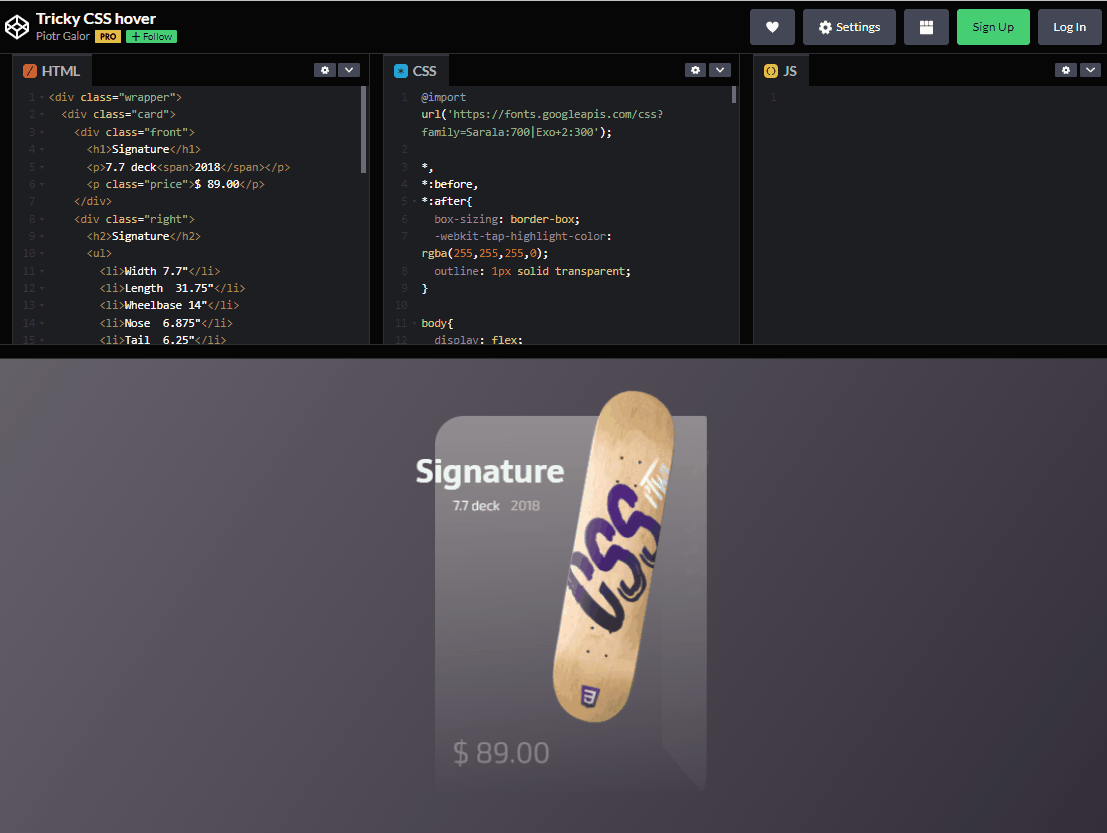Viewport: 1107px width, 833px height.
Task: Click the Wheelbase 14" list item code line
Action: point(169,305)
